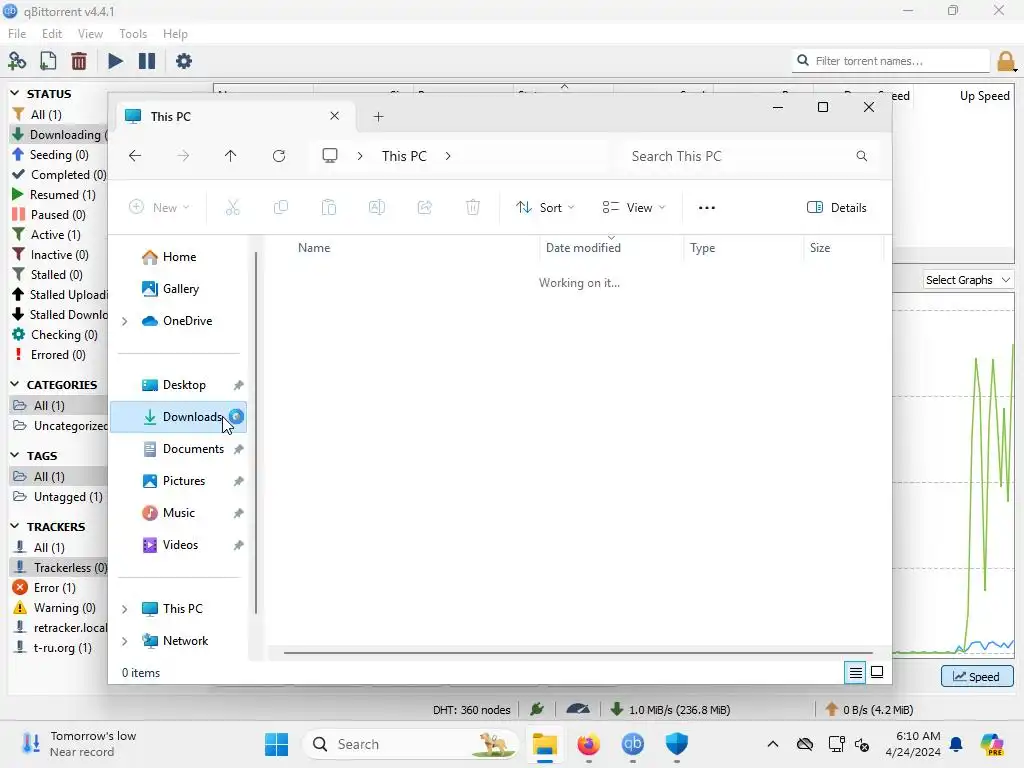The height and width of the screenshot is (768, 1024).
Task: Click the Windows Start button
Action: [x=276, y=744]
